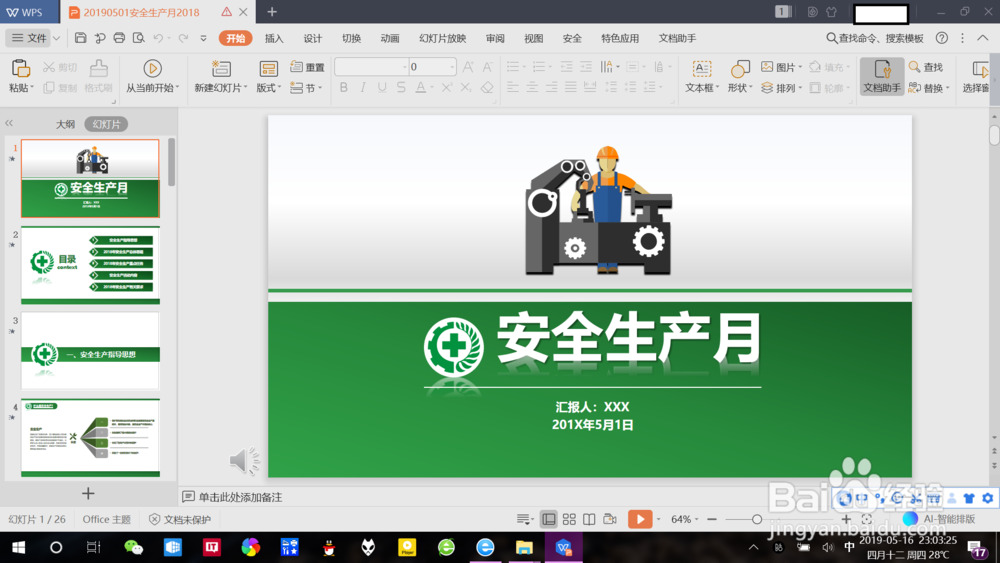
Task: Click the orange play slideshow button
Action: (x=640, y=519)
